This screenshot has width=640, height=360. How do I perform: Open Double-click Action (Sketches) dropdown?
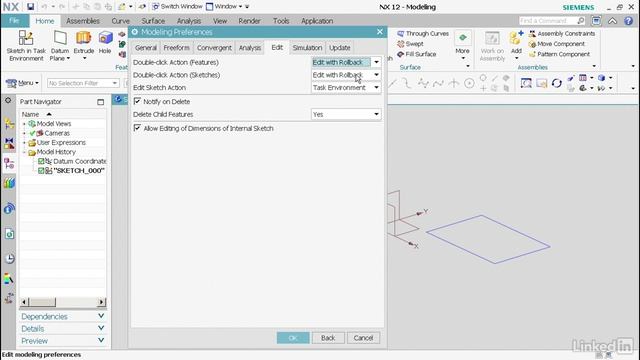pyautogui.click(x=346, y=75)
